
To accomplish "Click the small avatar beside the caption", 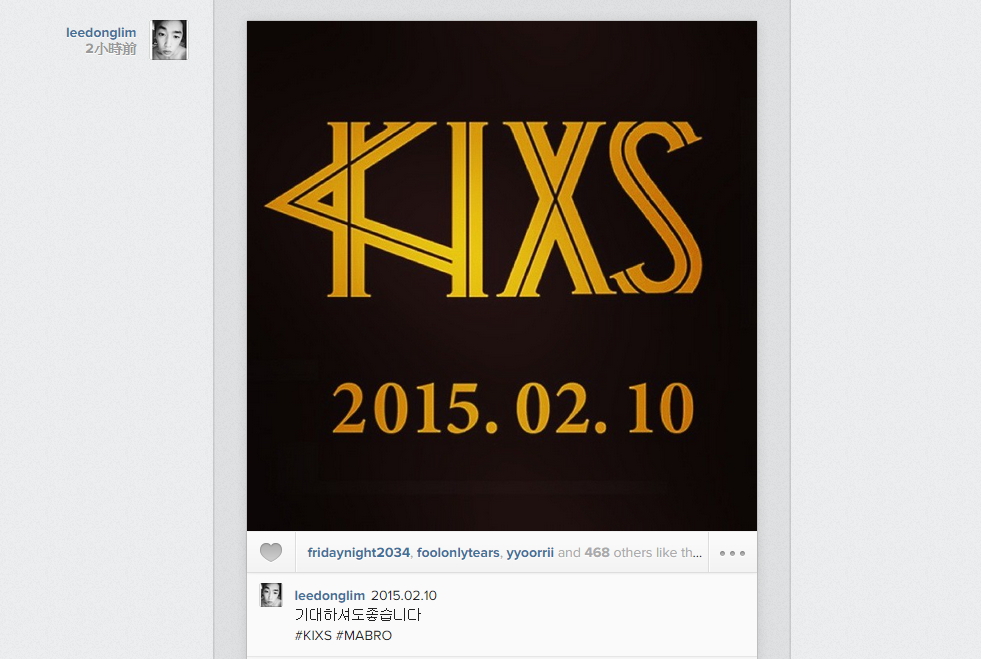I will click(271, 595).
